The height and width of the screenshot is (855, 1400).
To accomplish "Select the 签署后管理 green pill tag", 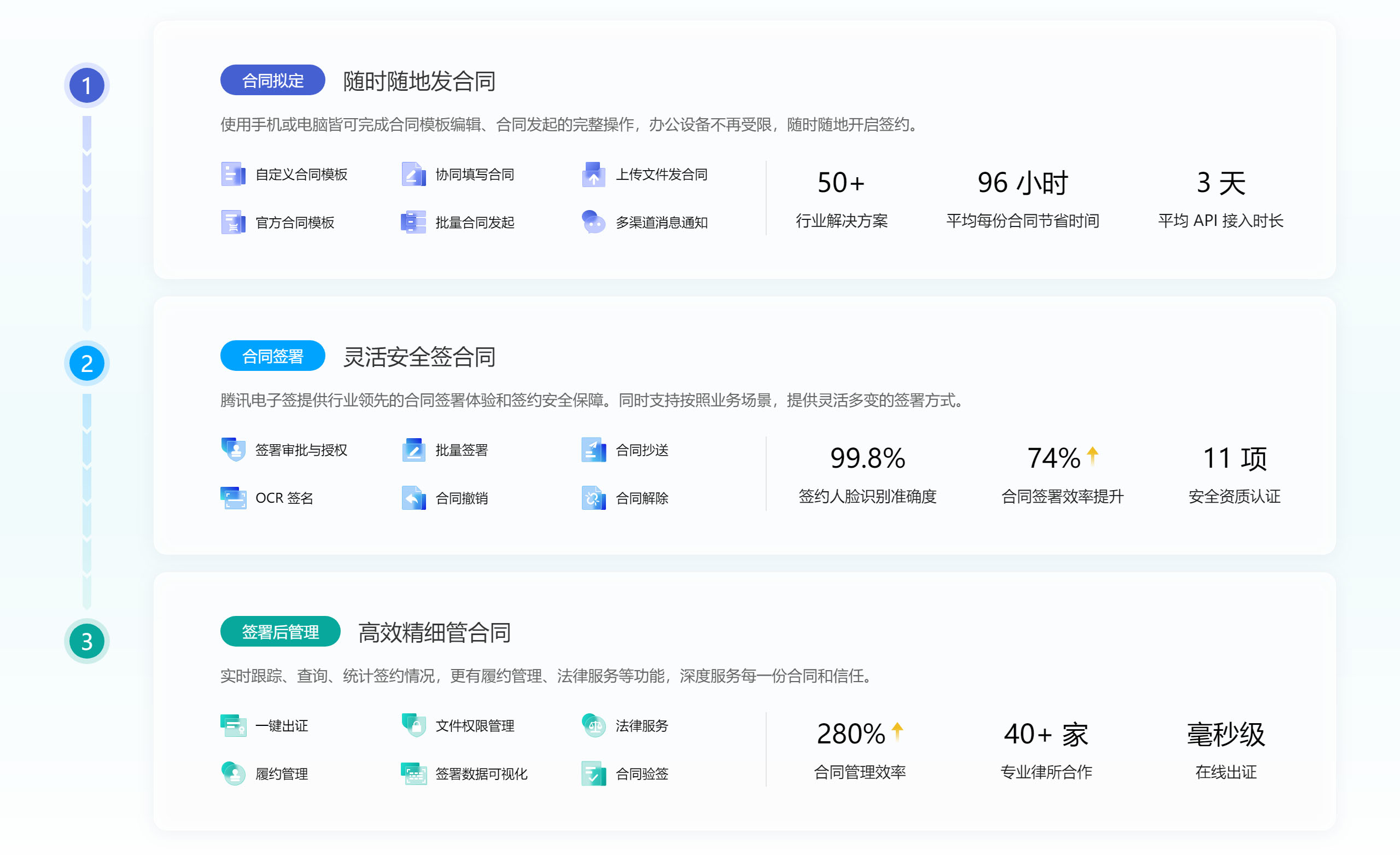I will [x=280, y=632].
